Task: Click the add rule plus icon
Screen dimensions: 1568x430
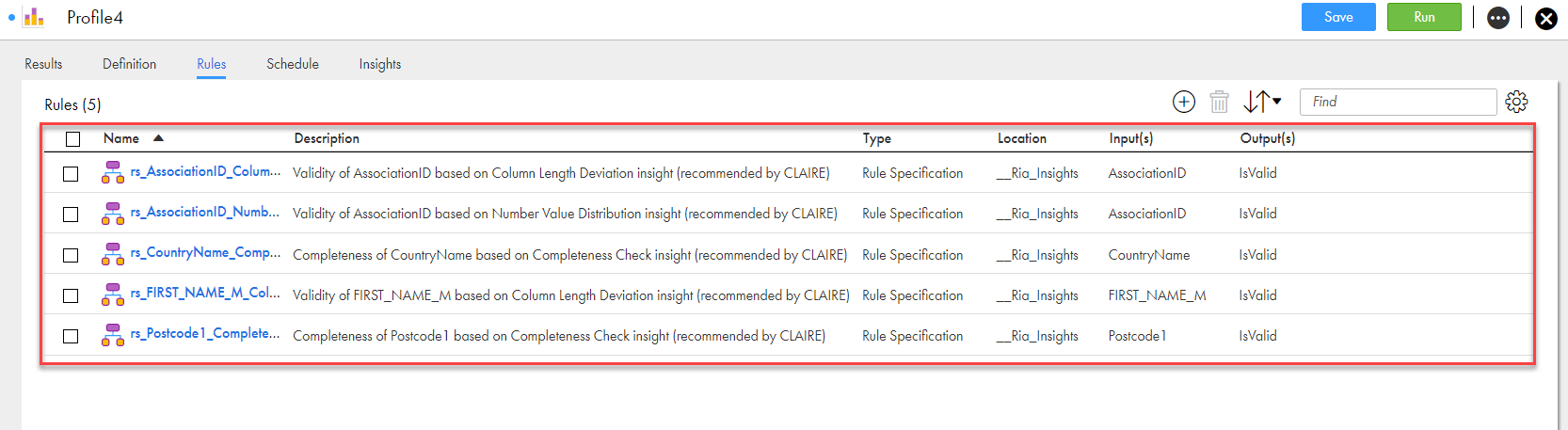Action: (1184, 102)
